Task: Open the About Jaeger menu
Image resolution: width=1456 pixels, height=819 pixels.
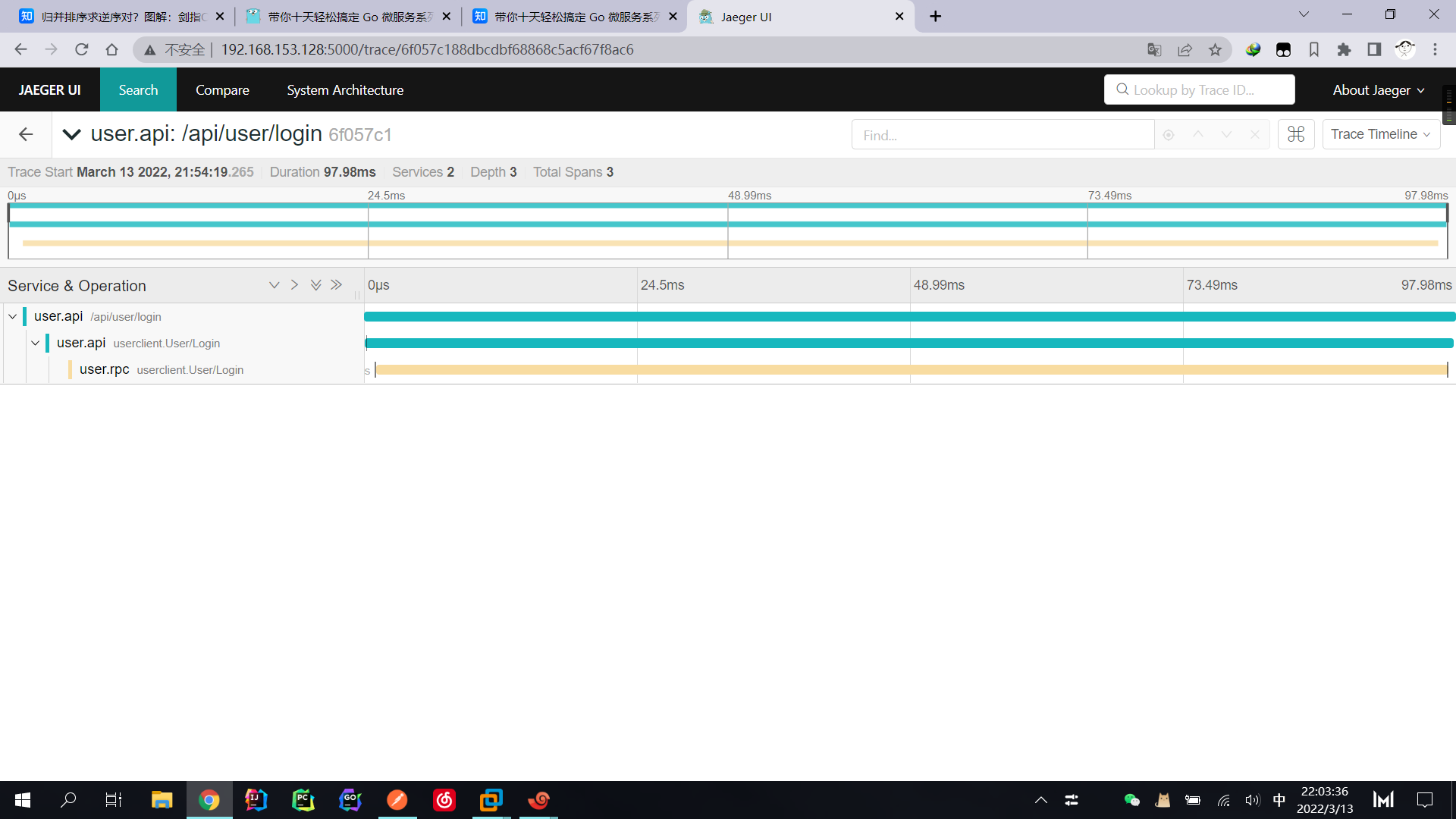Action: click(1378, 90)
